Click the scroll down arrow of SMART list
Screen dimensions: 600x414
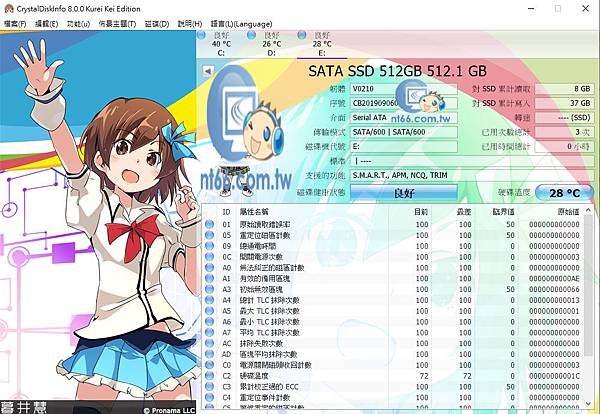[589, 404]
